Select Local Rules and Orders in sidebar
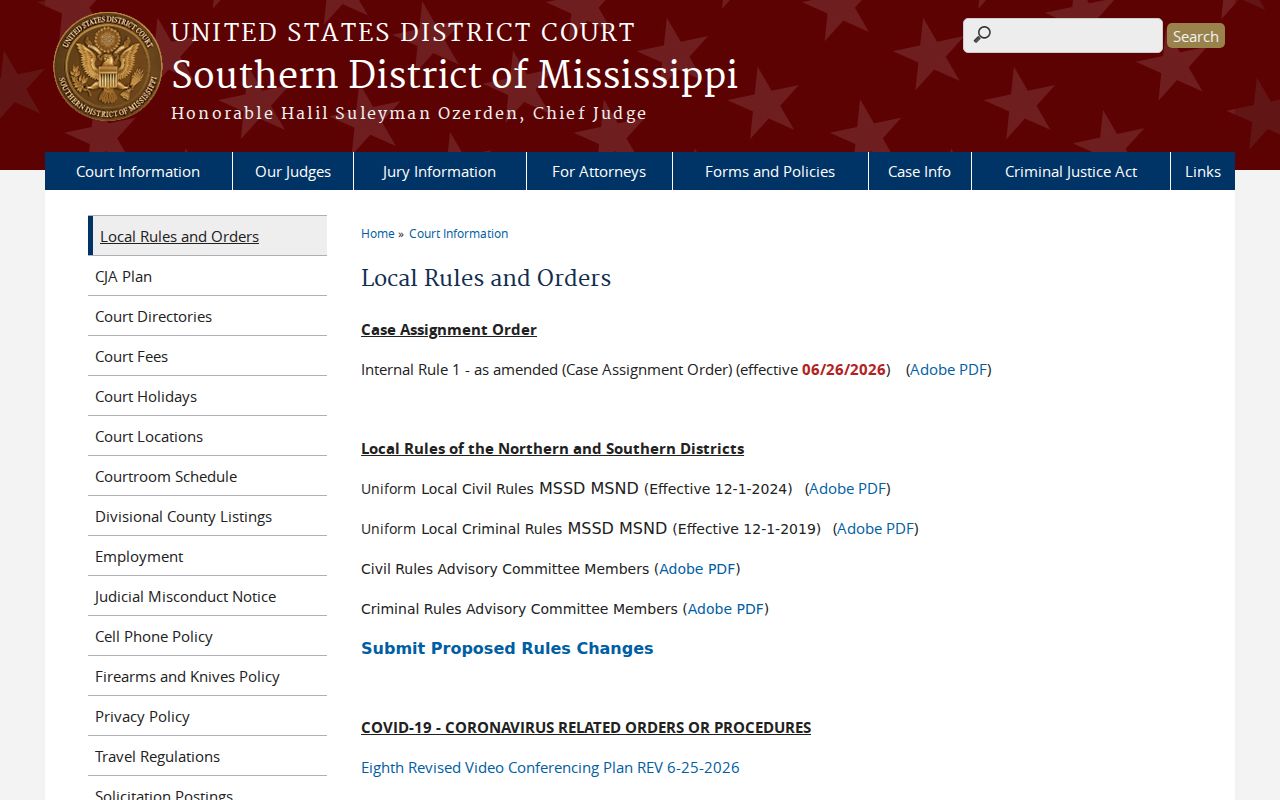This screenshot has height=800, width=1280. coord(207,236)
